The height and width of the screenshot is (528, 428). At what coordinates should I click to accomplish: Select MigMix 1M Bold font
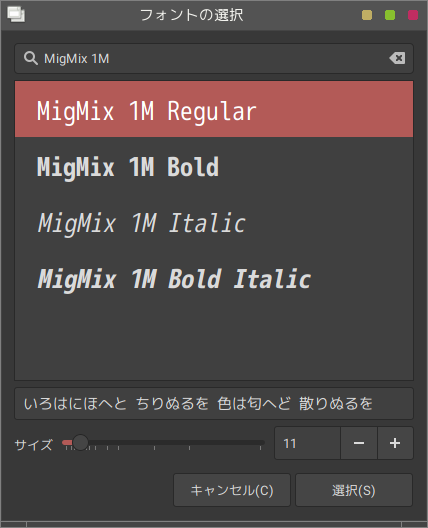[x=214, y=167]
